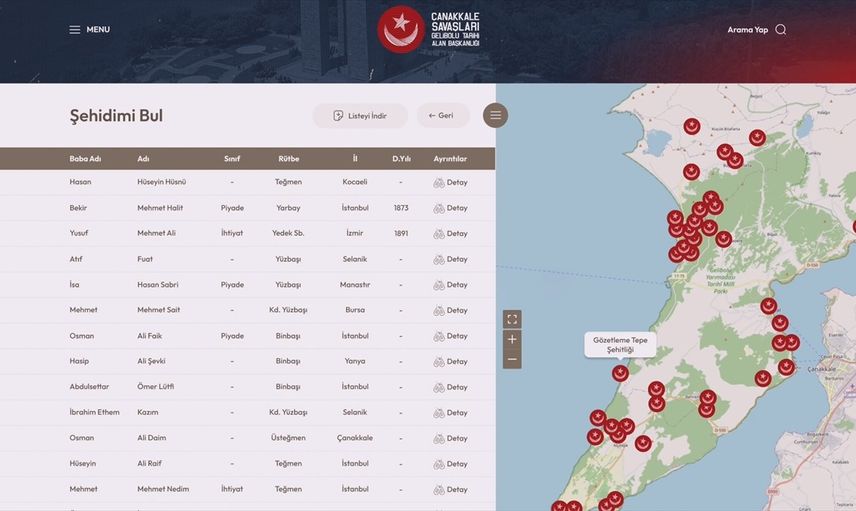The image size is (856, 511).
Task: Click the Gözetleme Tepe Şehitliği map marker
Action: [x=620, y=373]
